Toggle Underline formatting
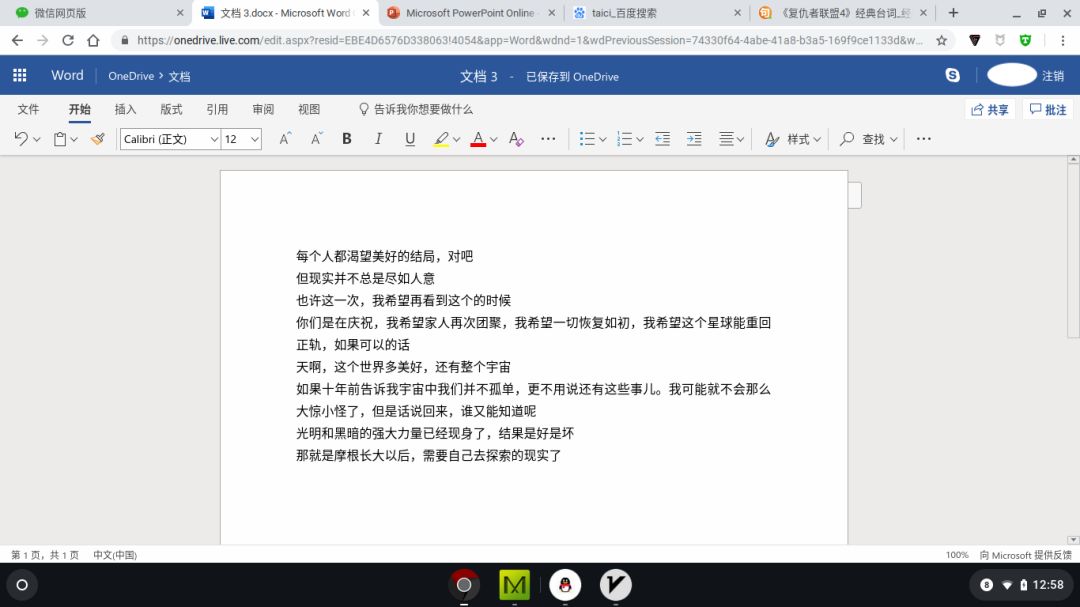Image resolution: width=1080 pixels, height=607 pixels. click(x=410, y=139)
